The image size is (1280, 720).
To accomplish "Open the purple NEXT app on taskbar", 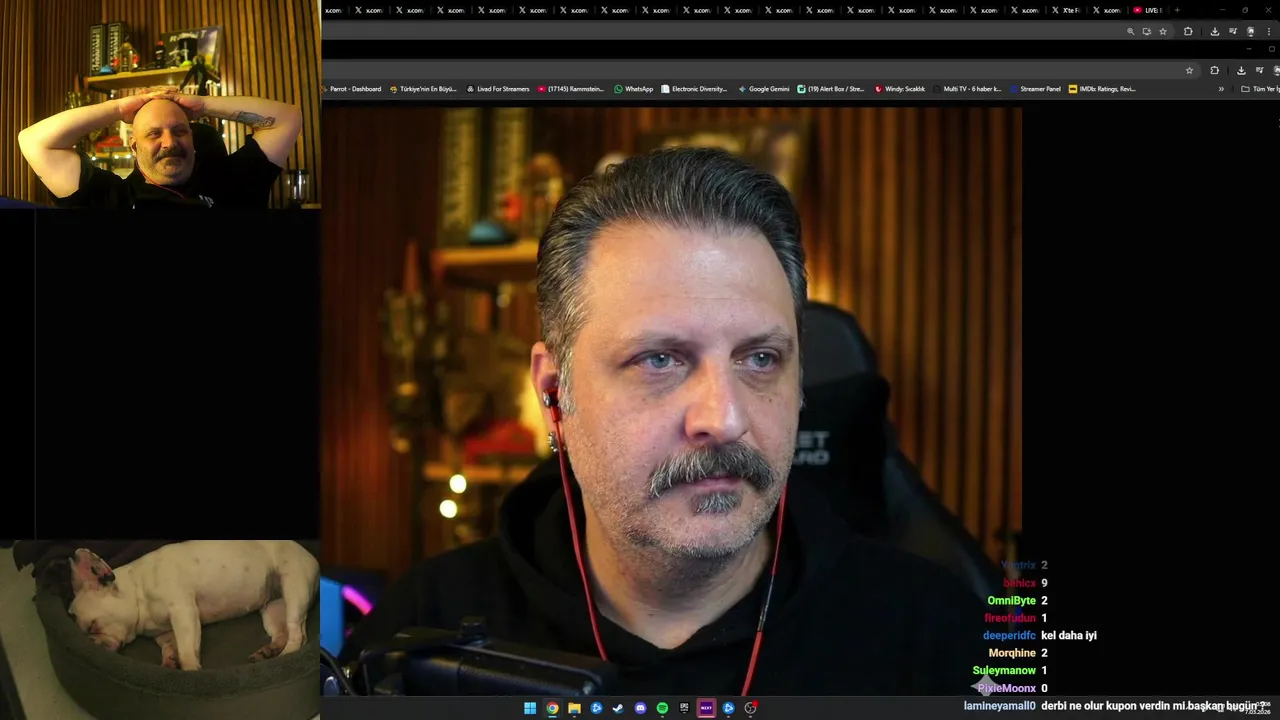I will click(x=706, y=708).
